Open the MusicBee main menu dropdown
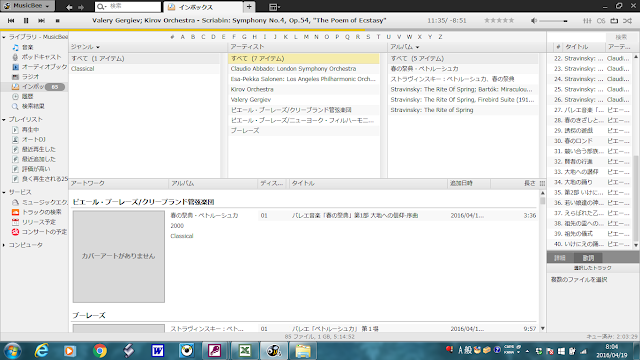640x360 pixels. click(x=27, y=6)
